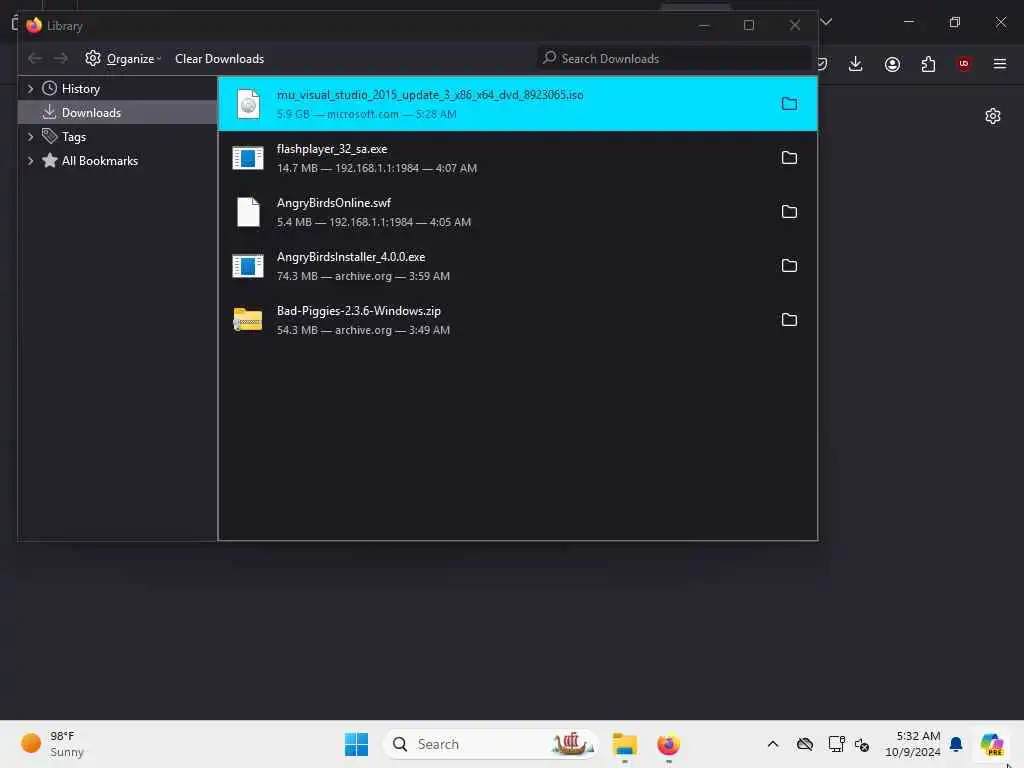
Task: Select All Bookmarks in Library sidebar
Action: tap(99, 161)
